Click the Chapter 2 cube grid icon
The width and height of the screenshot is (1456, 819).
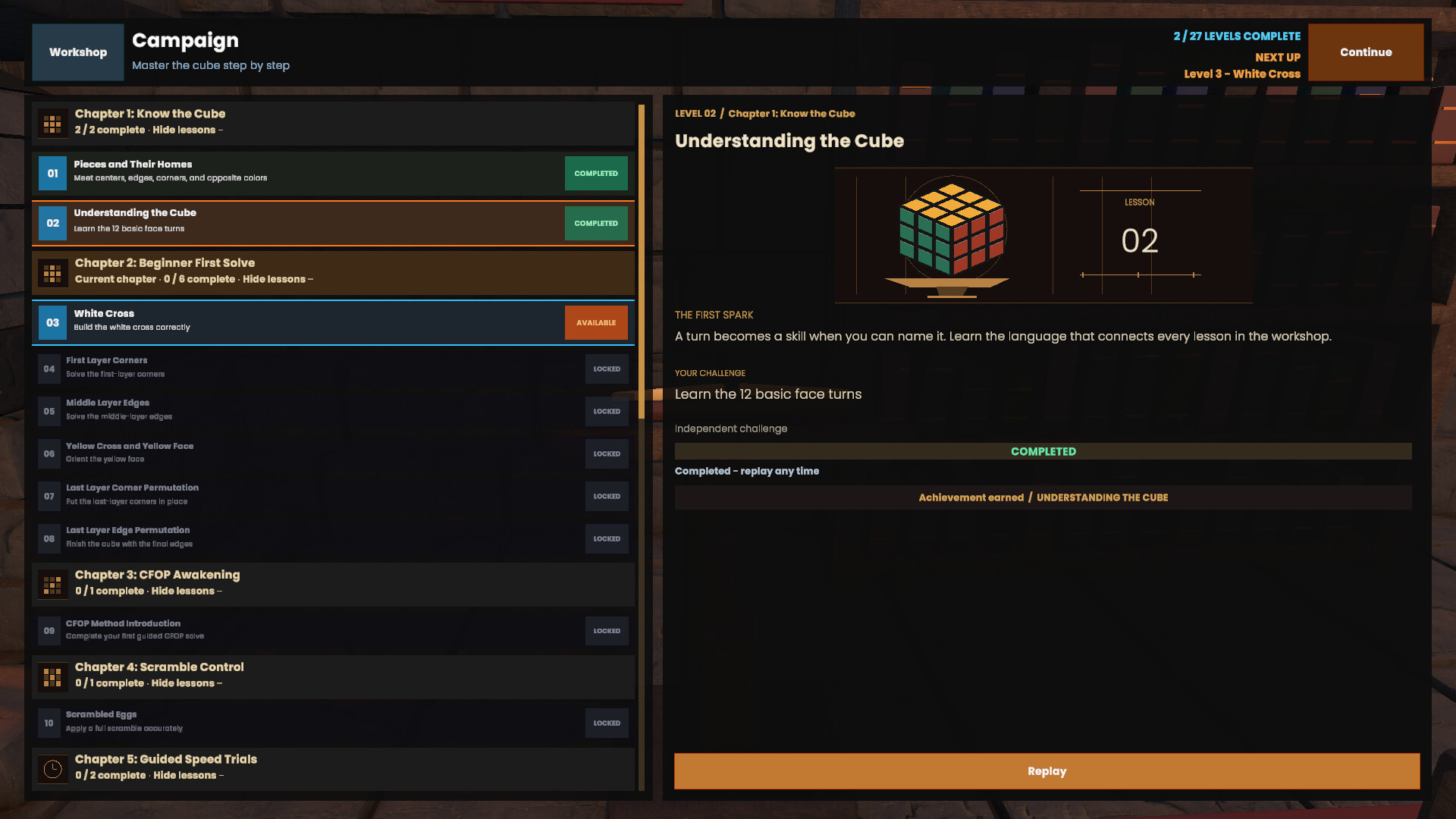pos(52,274)
